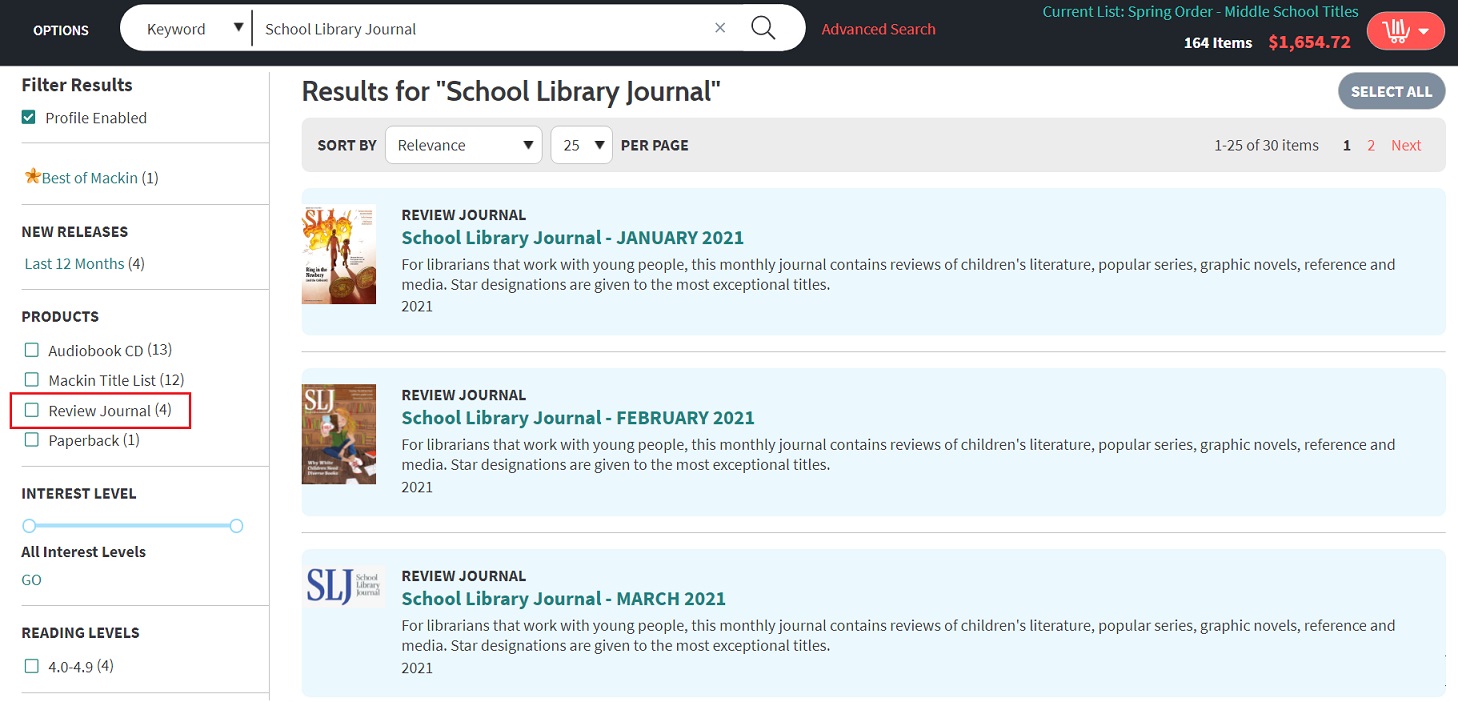
Task: Click the 164 Items count
Action: pos(1218,42)
